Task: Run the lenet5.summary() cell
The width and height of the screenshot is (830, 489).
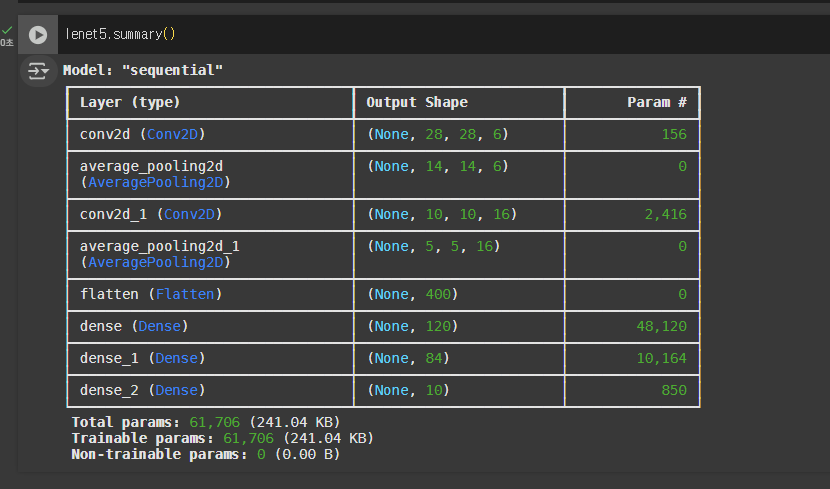Action: pyautogui.click(x=38, y=35)
